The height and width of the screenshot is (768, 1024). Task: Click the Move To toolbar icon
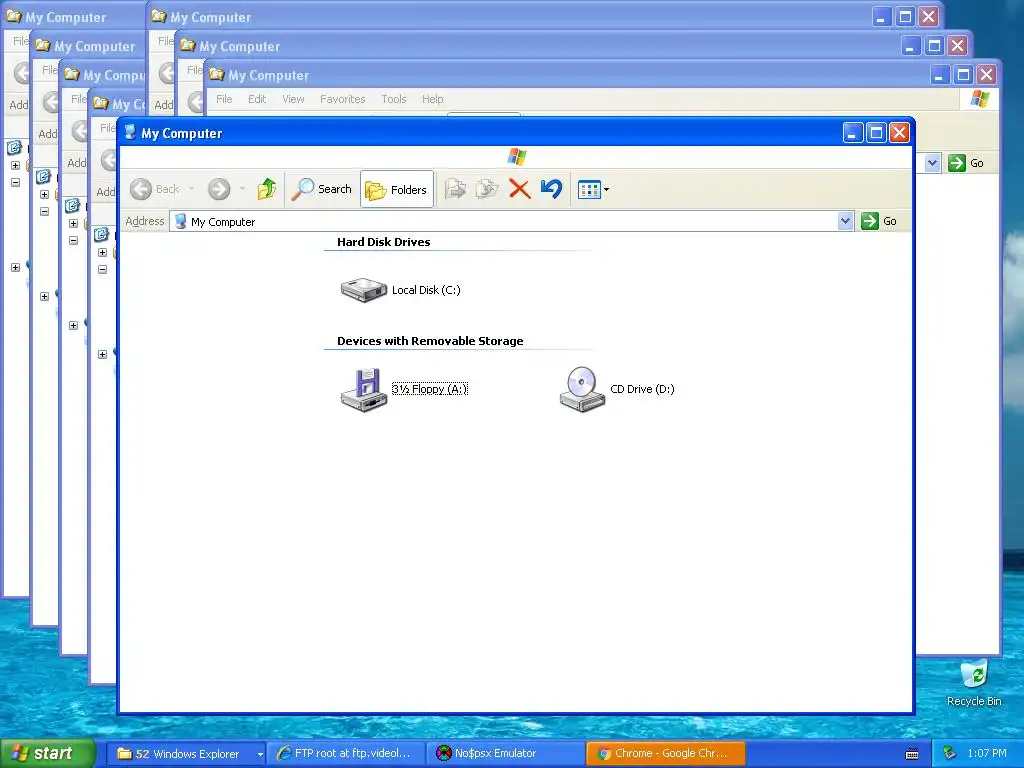click(x=455, y=189)
